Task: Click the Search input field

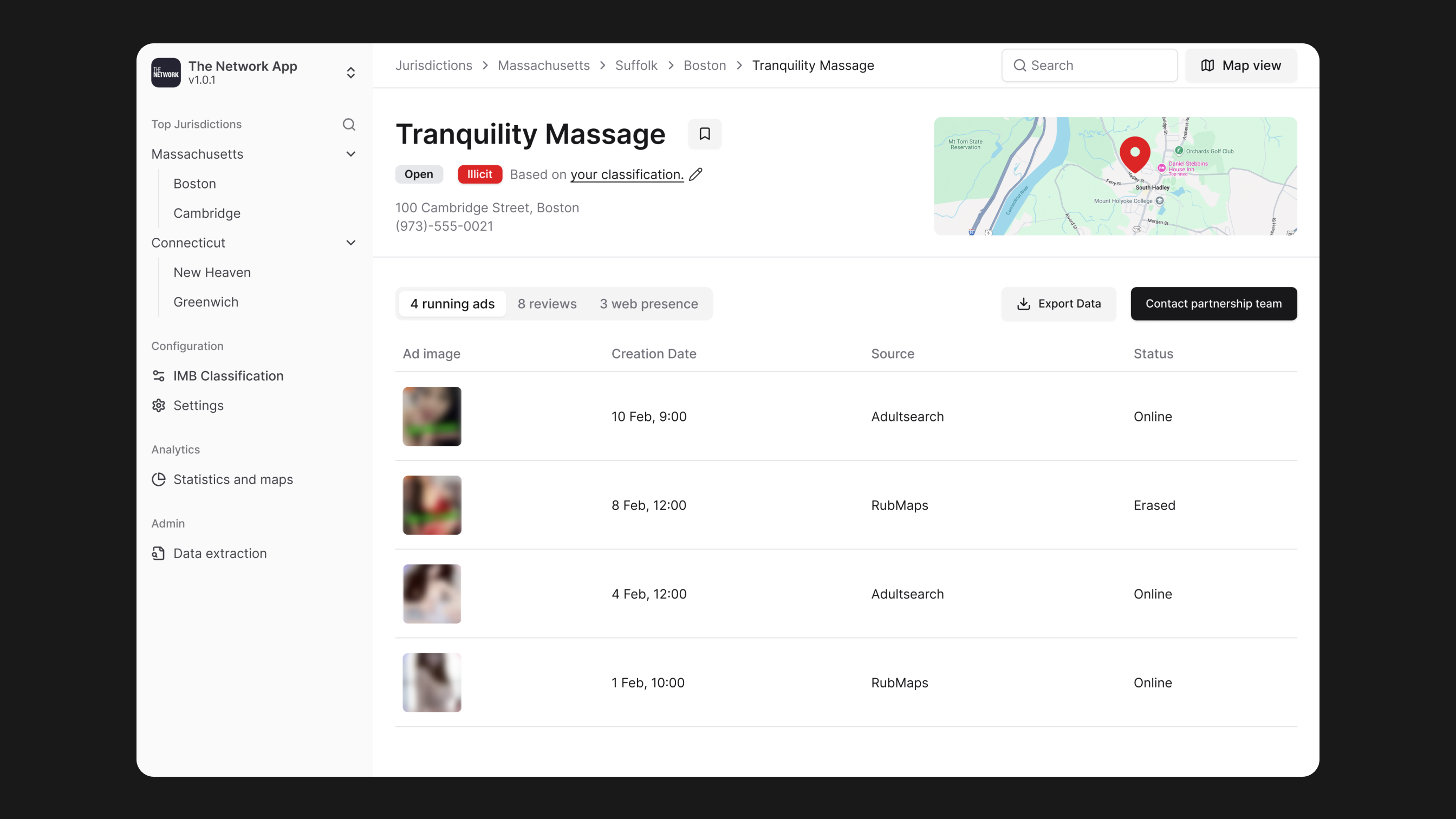Action: point(1089,66)
